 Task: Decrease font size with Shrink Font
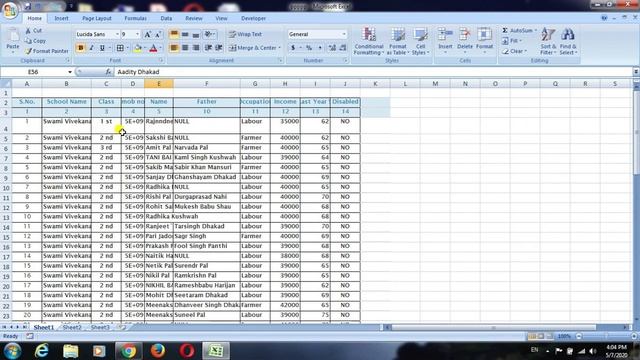(158, 35)
